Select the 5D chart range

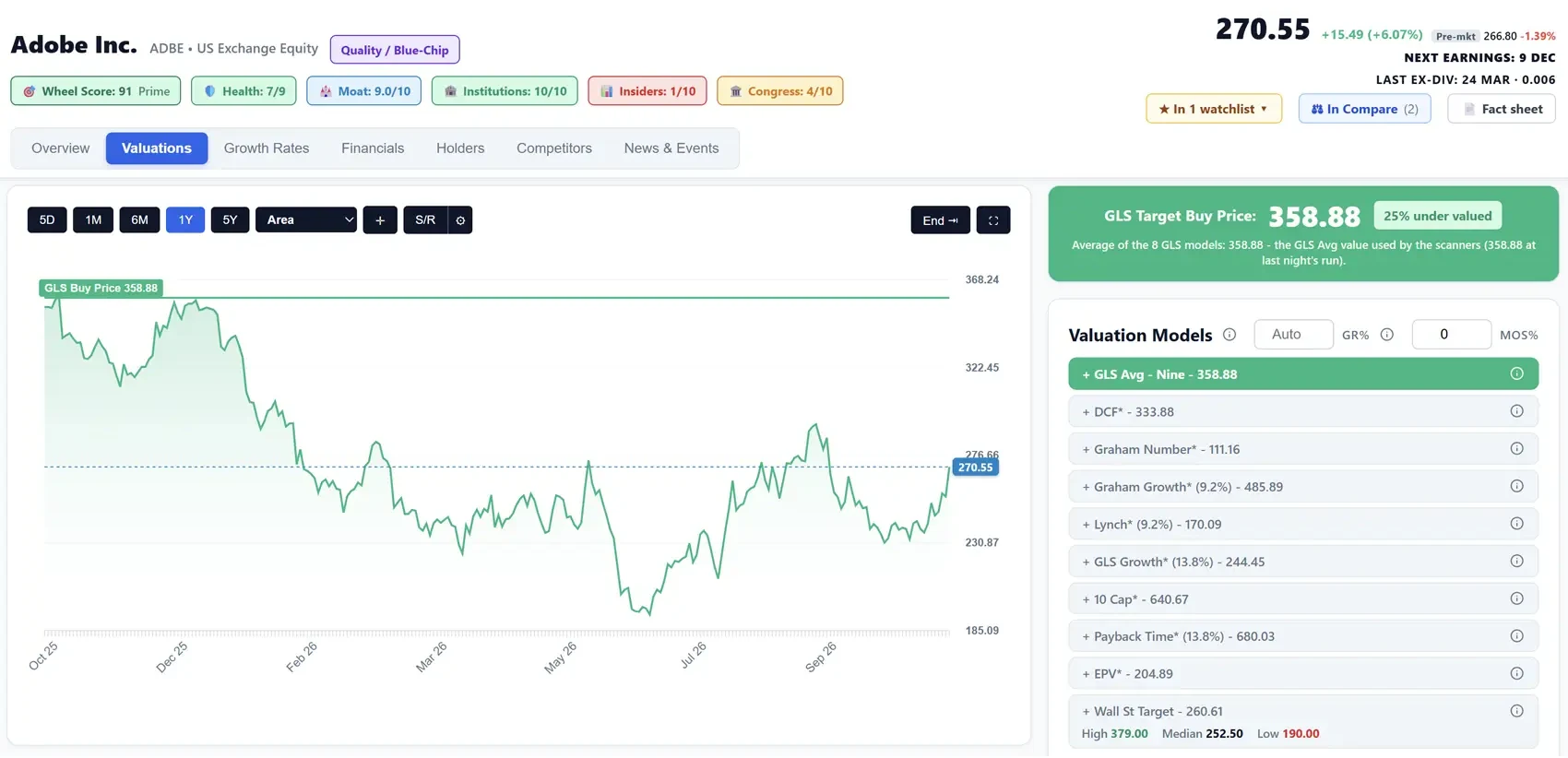[x=47, y=220]
